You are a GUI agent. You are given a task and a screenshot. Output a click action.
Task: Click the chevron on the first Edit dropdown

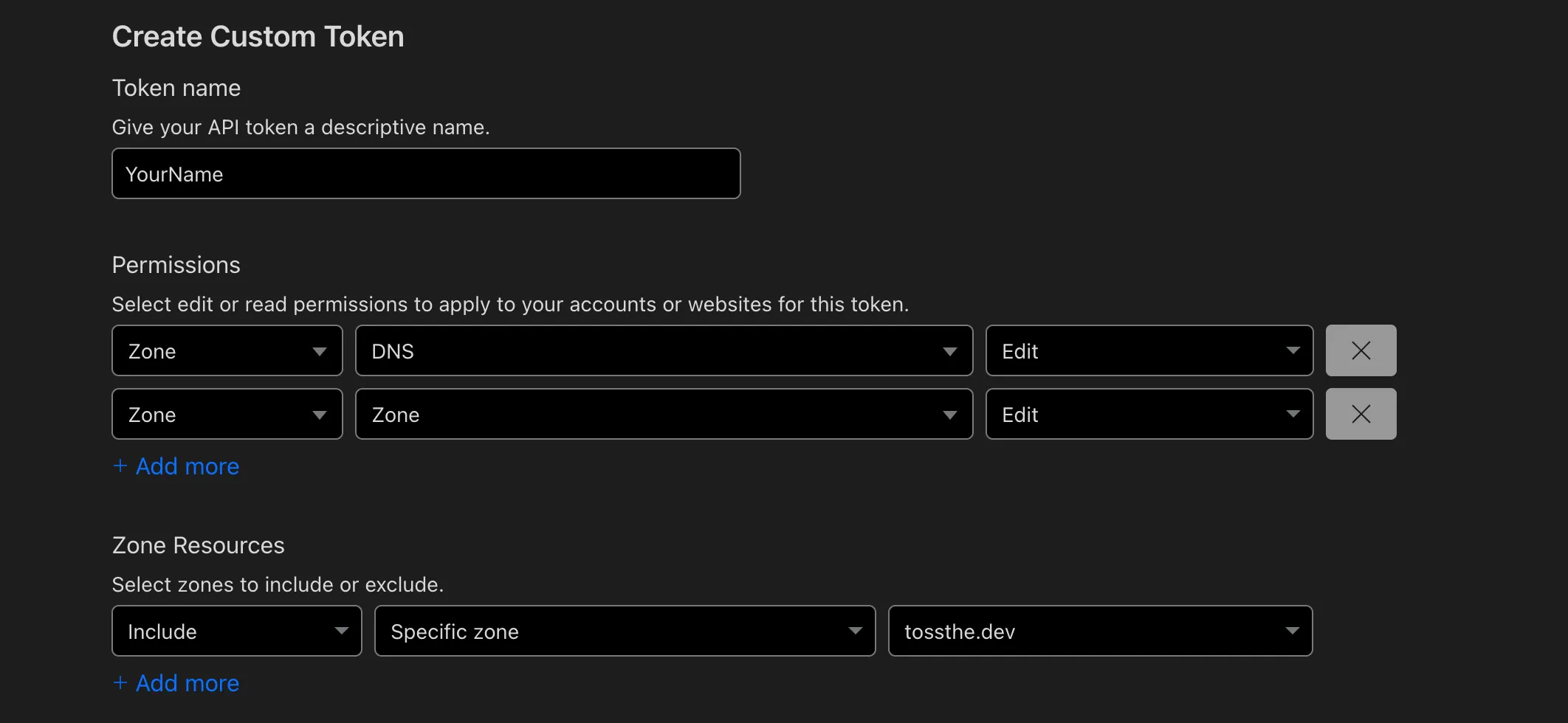tap(1293, 350)
